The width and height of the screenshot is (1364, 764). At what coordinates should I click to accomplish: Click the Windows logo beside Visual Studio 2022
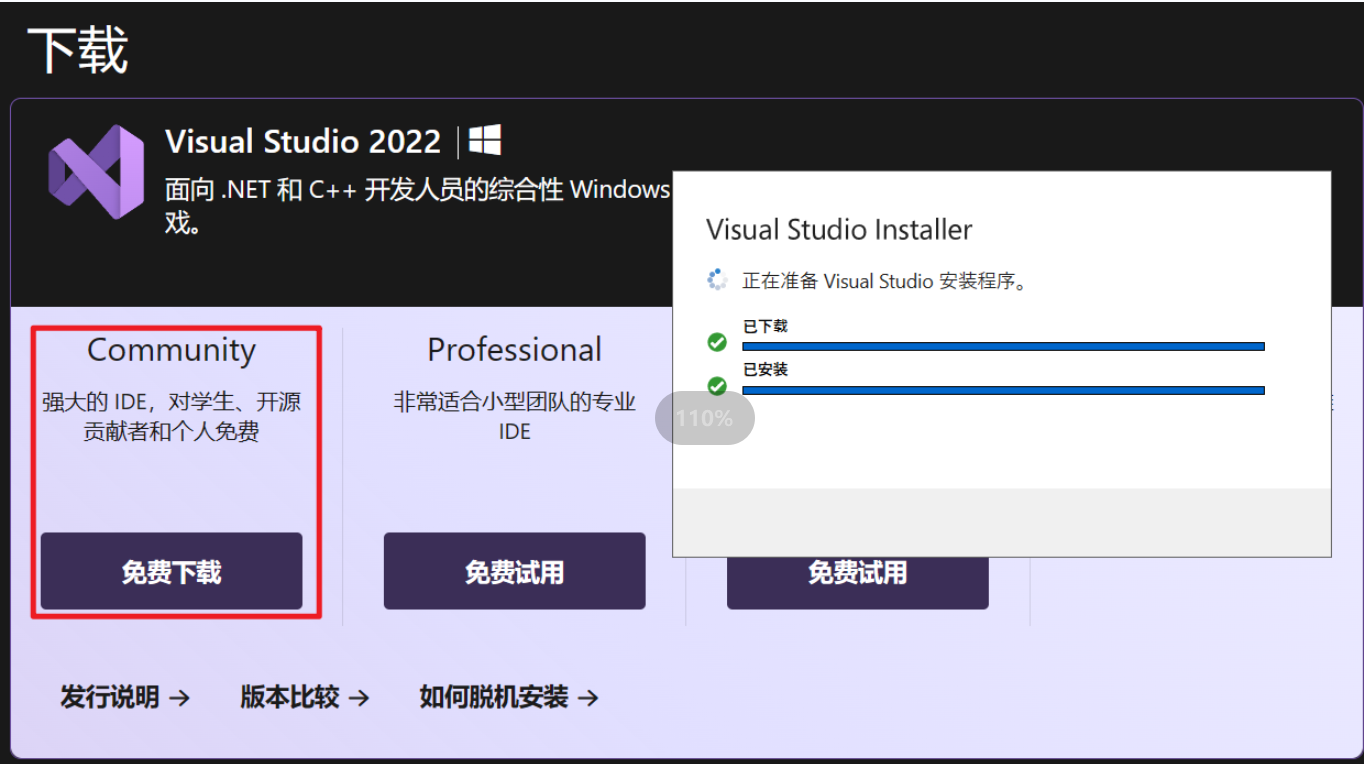(x=485, y=140)
